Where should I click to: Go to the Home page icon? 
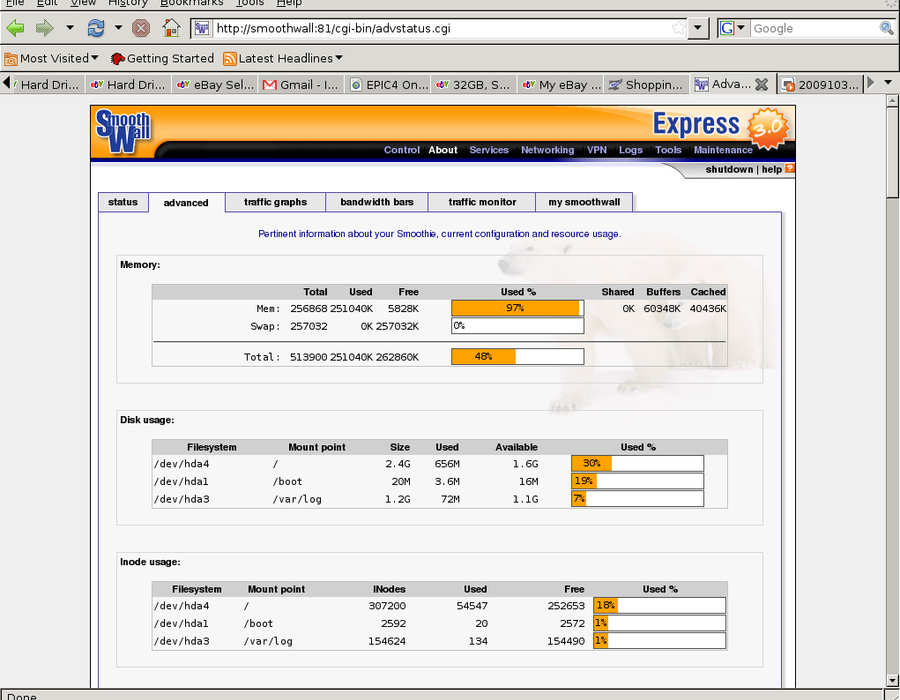(x=171, y=28)
